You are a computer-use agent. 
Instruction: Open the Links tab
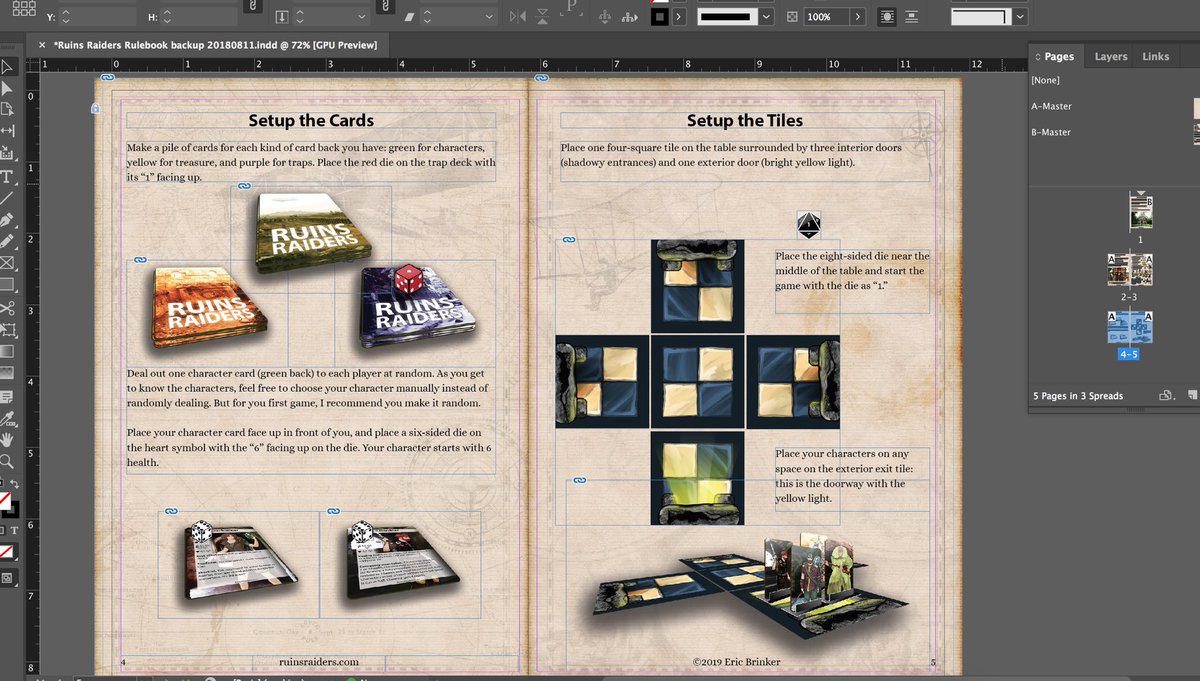tap(1156, 57)
